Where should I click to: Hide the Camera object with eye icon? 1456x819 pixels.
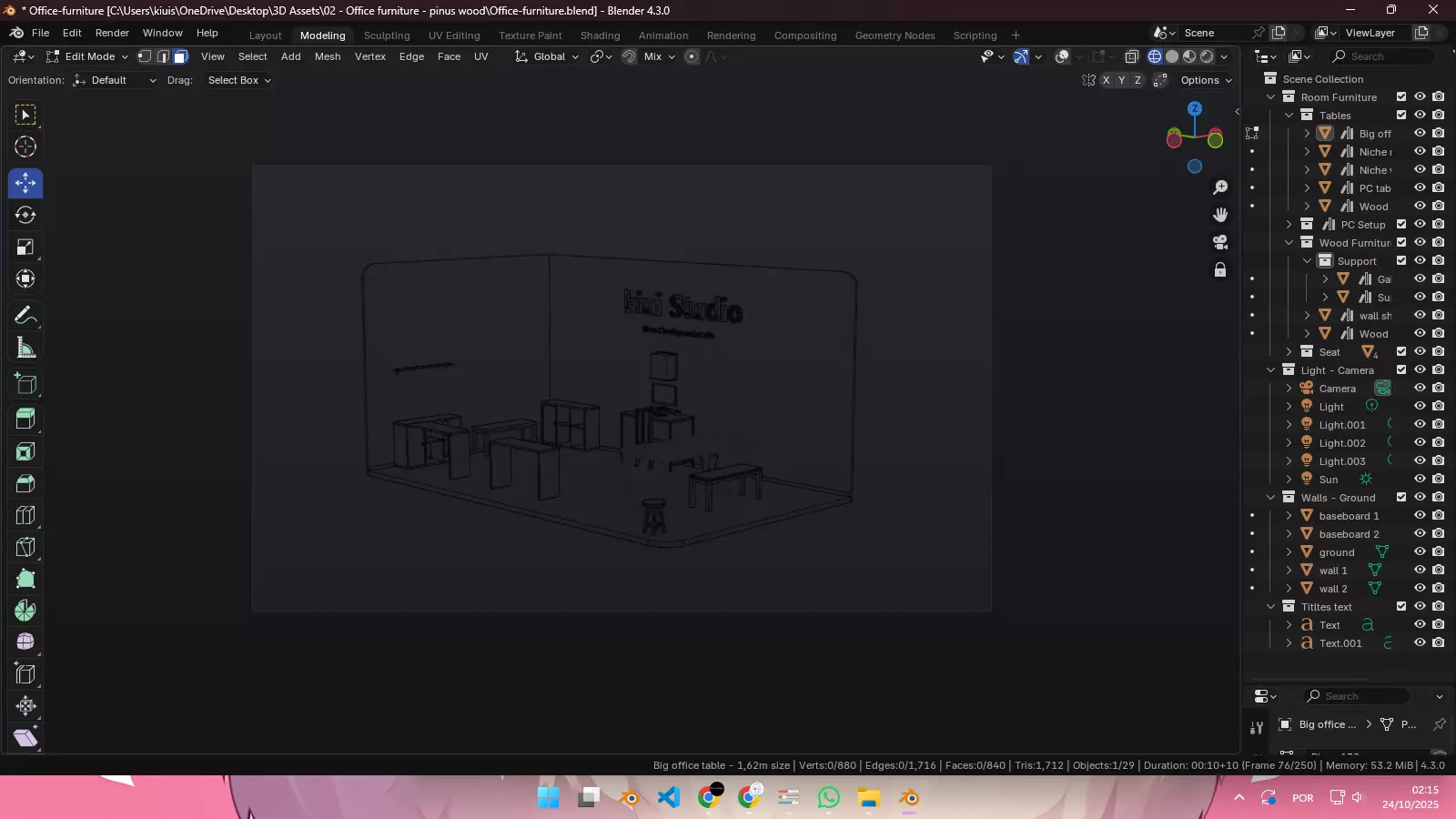click(1420, 388)
